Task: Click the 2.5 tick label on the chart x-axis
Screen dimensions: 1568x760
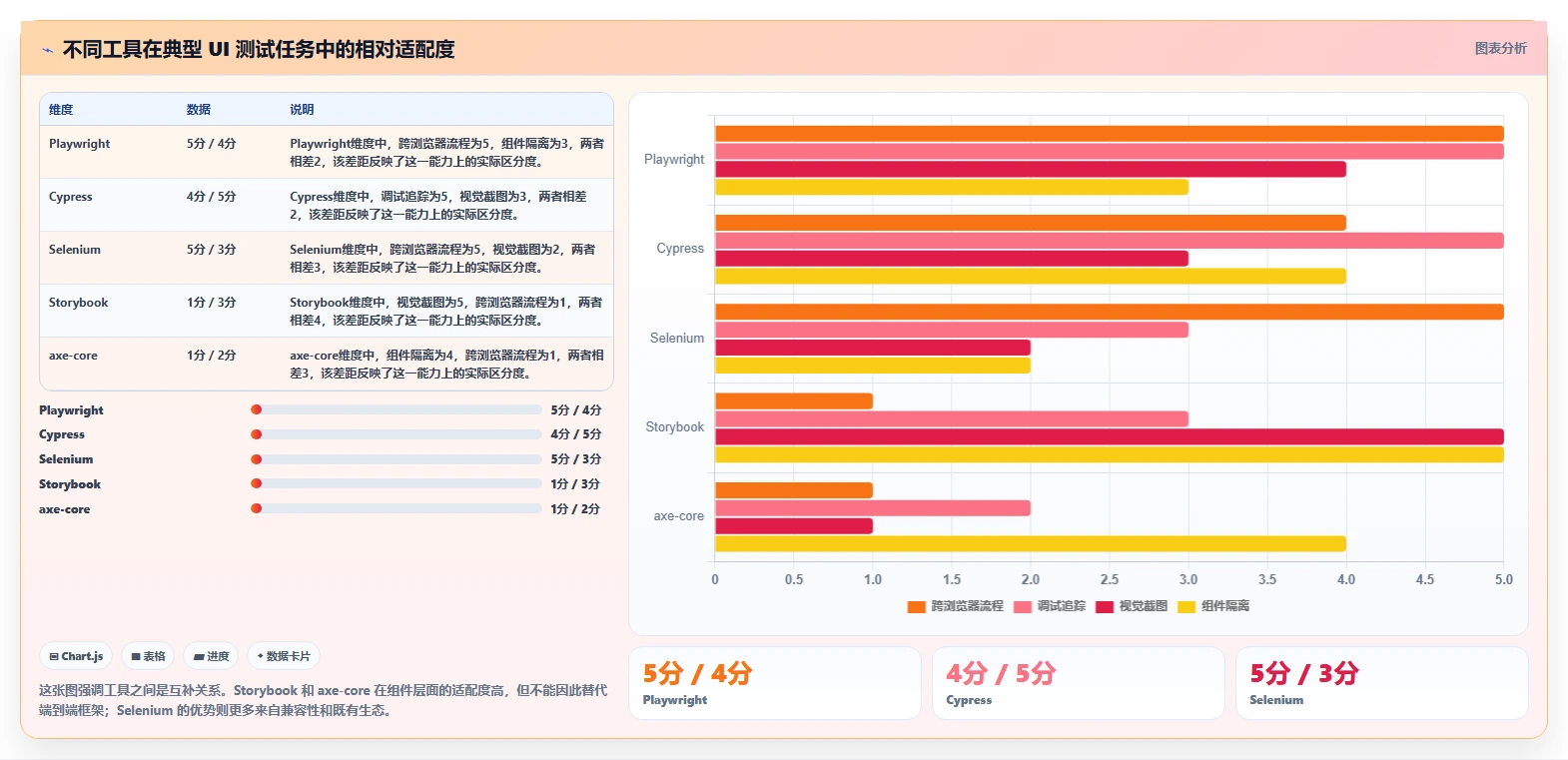Action: [1110, 579]
